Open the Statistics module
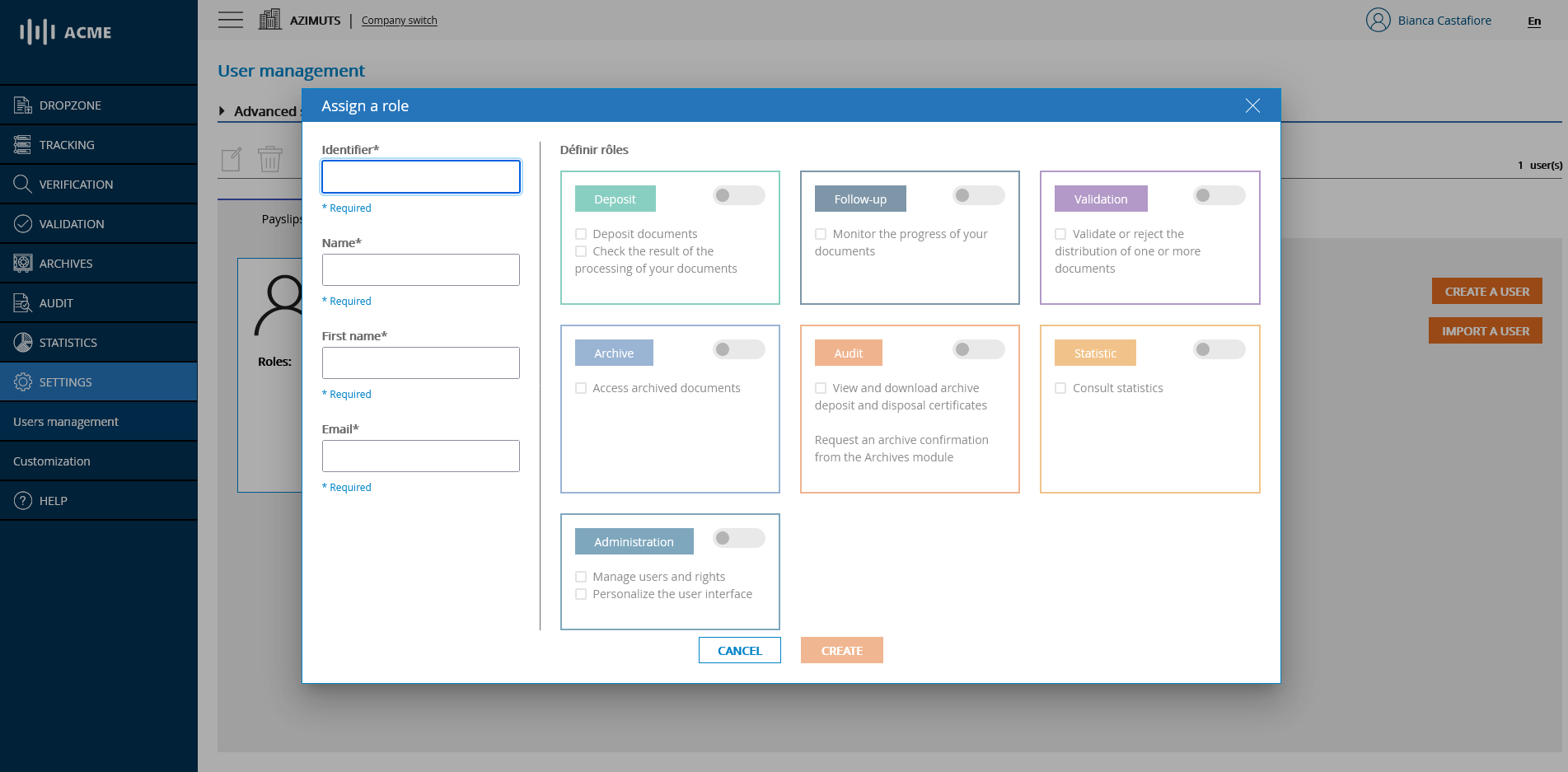Screen dimensions: 1568x772 pos(68,342)
